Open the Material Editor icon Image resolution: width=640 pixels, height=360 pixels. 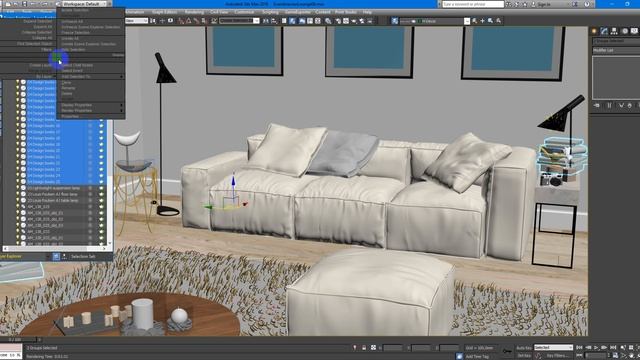pos(328,21)
